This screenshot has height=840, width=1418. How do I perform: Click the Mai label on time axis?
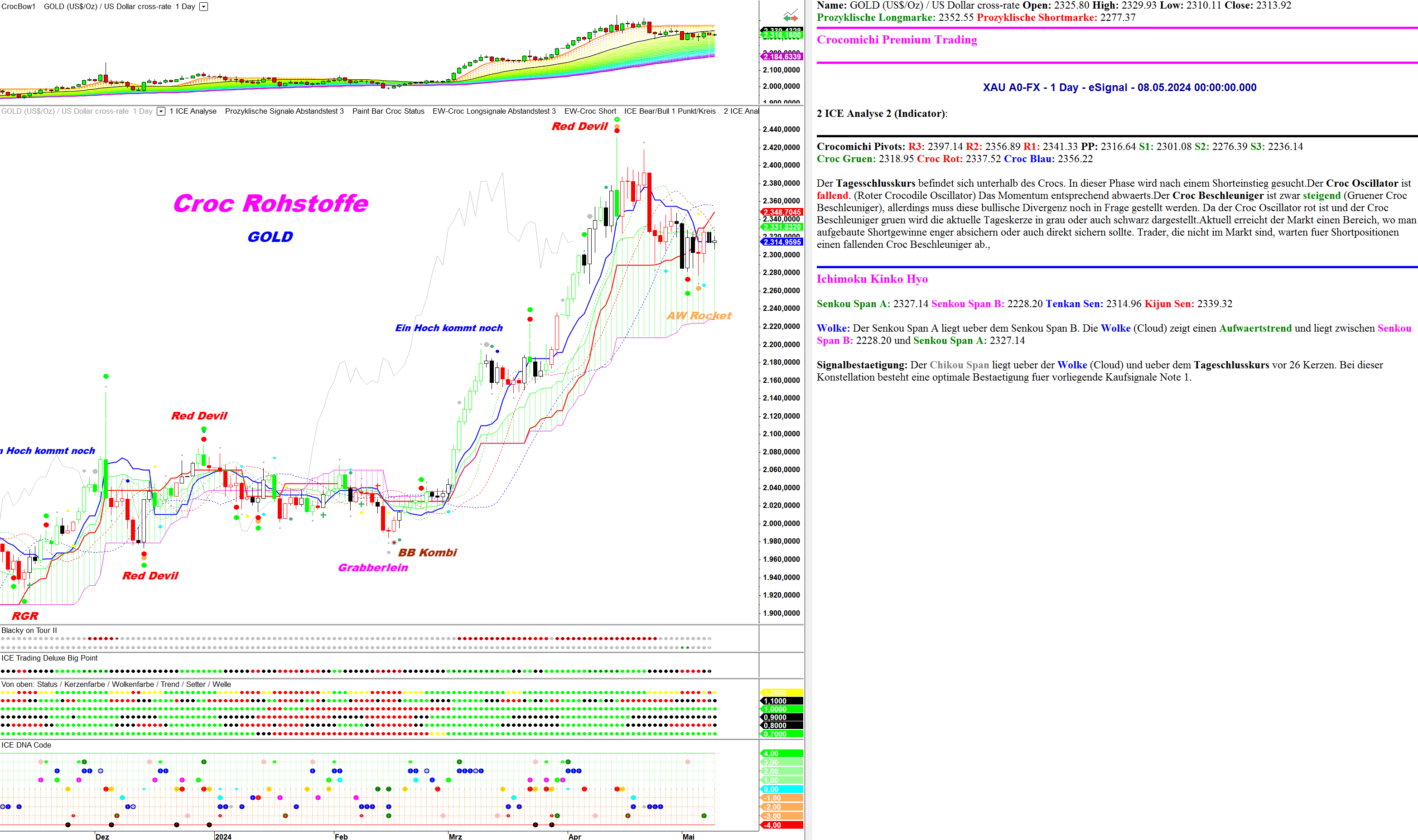(x=688, y=836)
